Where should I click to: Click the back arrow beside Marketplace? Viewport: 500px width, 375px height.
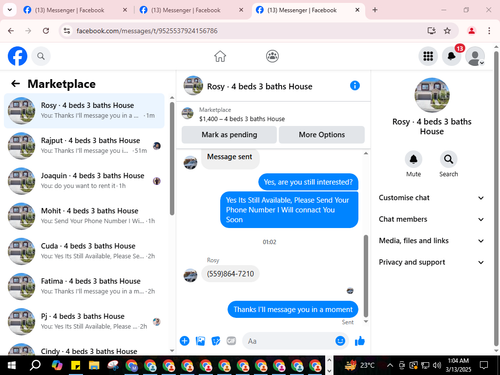[16, 83]
